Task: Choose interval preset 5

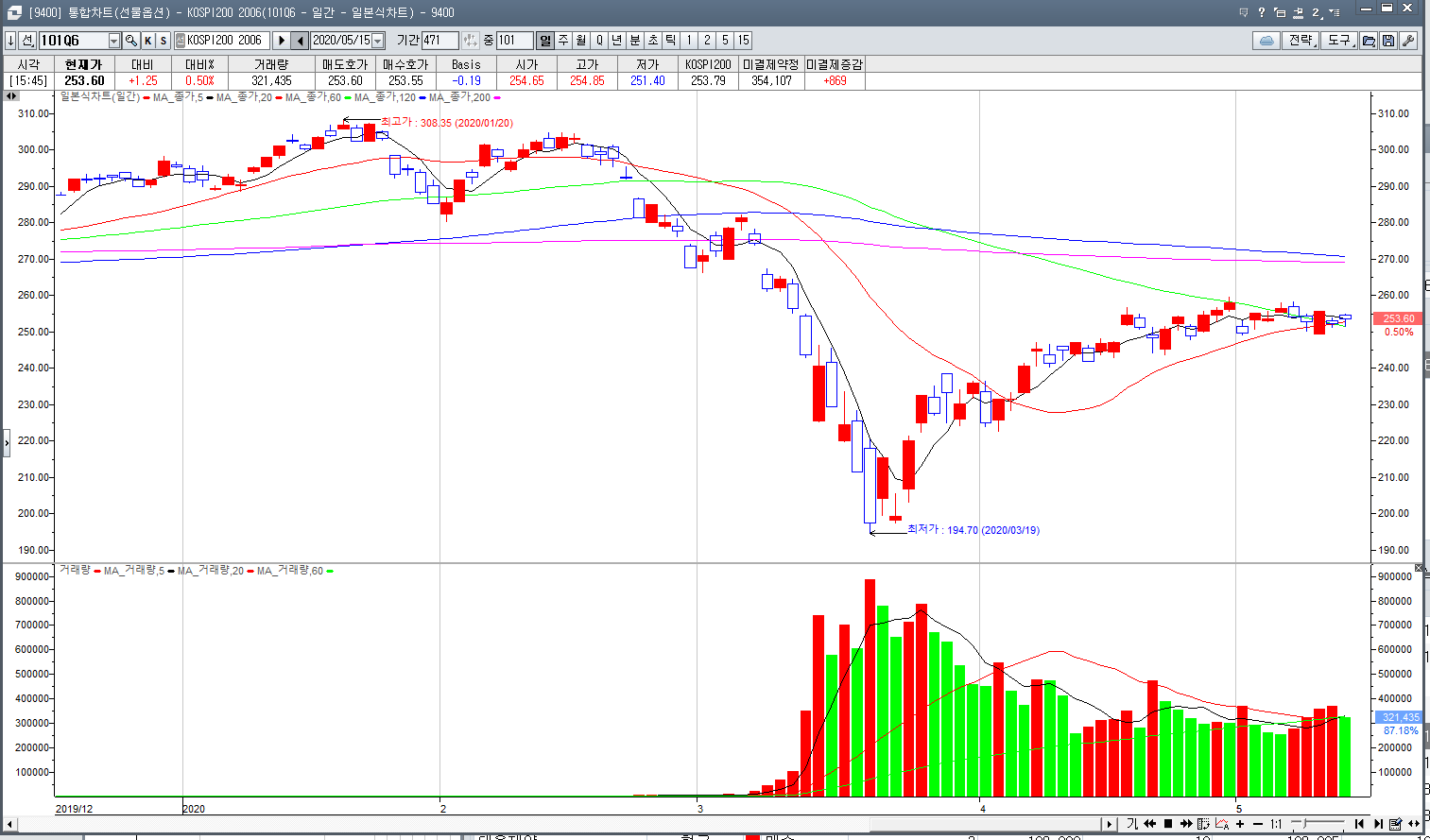Action: pos(725,41)
